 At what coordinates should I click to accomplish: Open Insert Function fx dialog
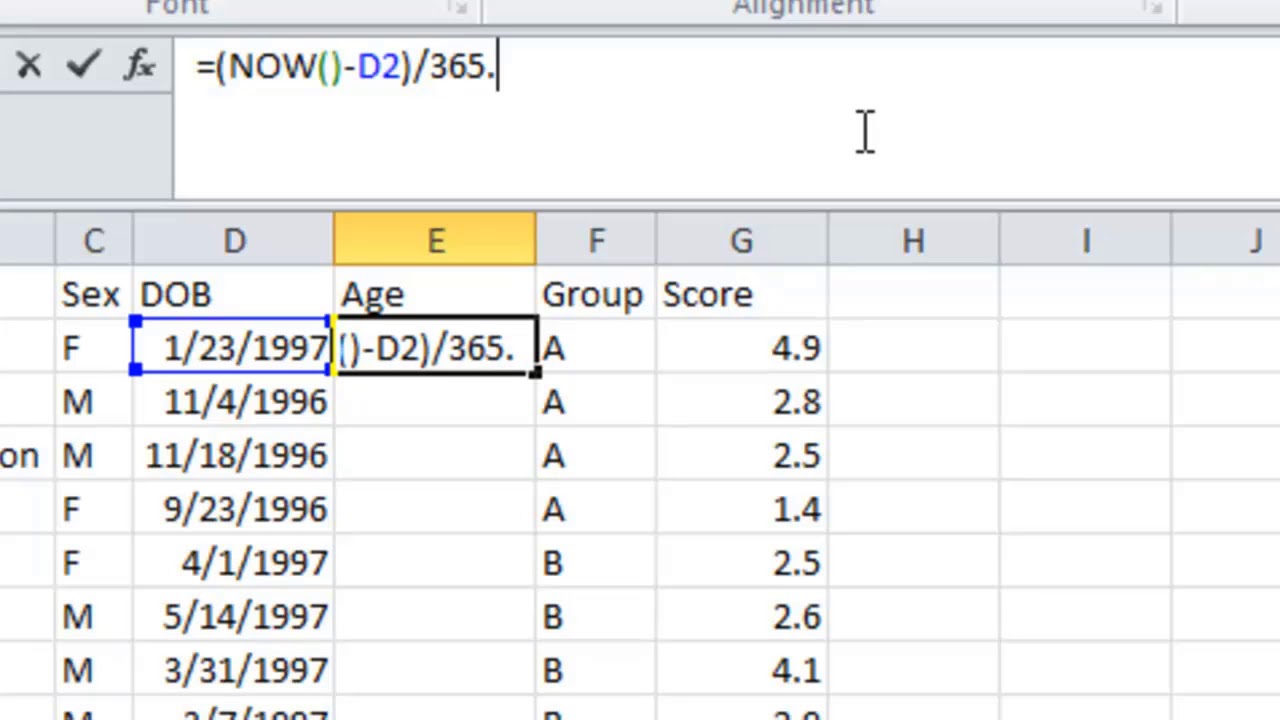tap(139, 66)
